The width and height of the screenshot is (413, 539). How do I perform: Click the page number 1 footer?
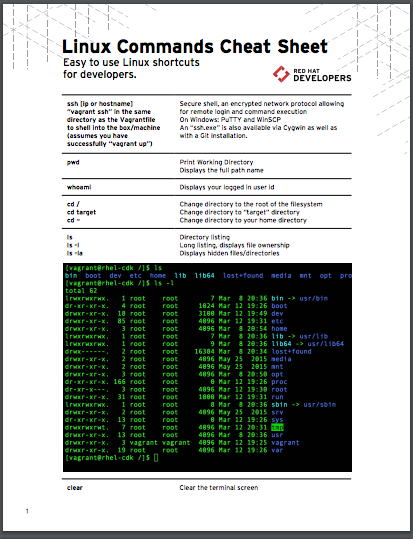pyautogui.click(x=27, y=511)
